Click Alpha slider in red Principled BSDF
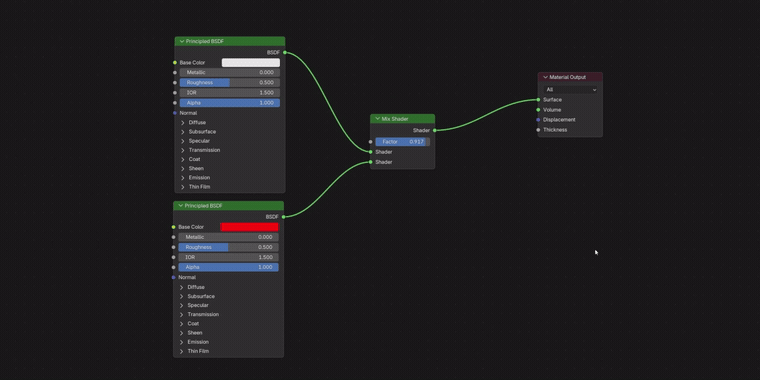 point(228,268)
